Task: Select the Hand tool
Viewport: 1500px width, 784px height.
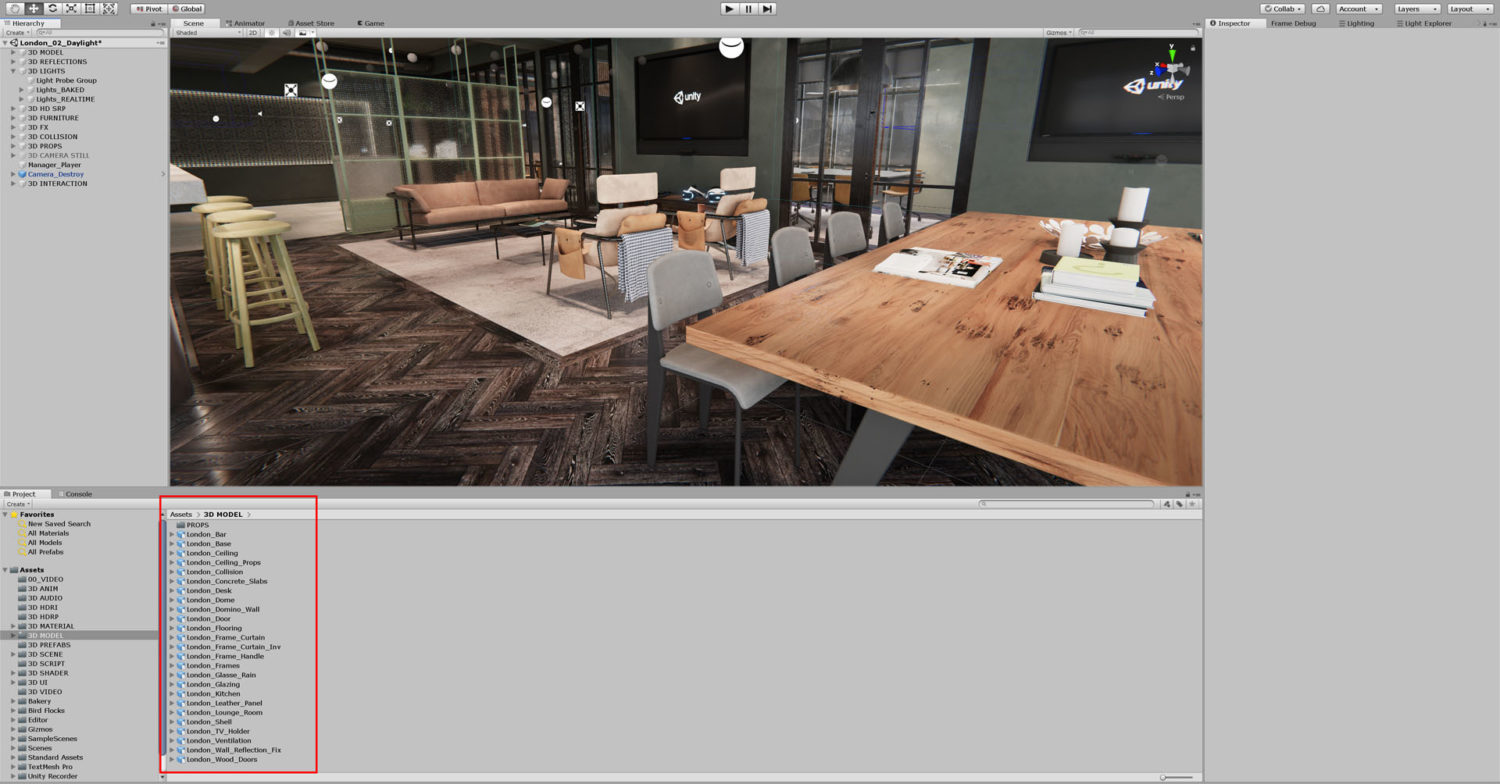Action: click(15, 8)
